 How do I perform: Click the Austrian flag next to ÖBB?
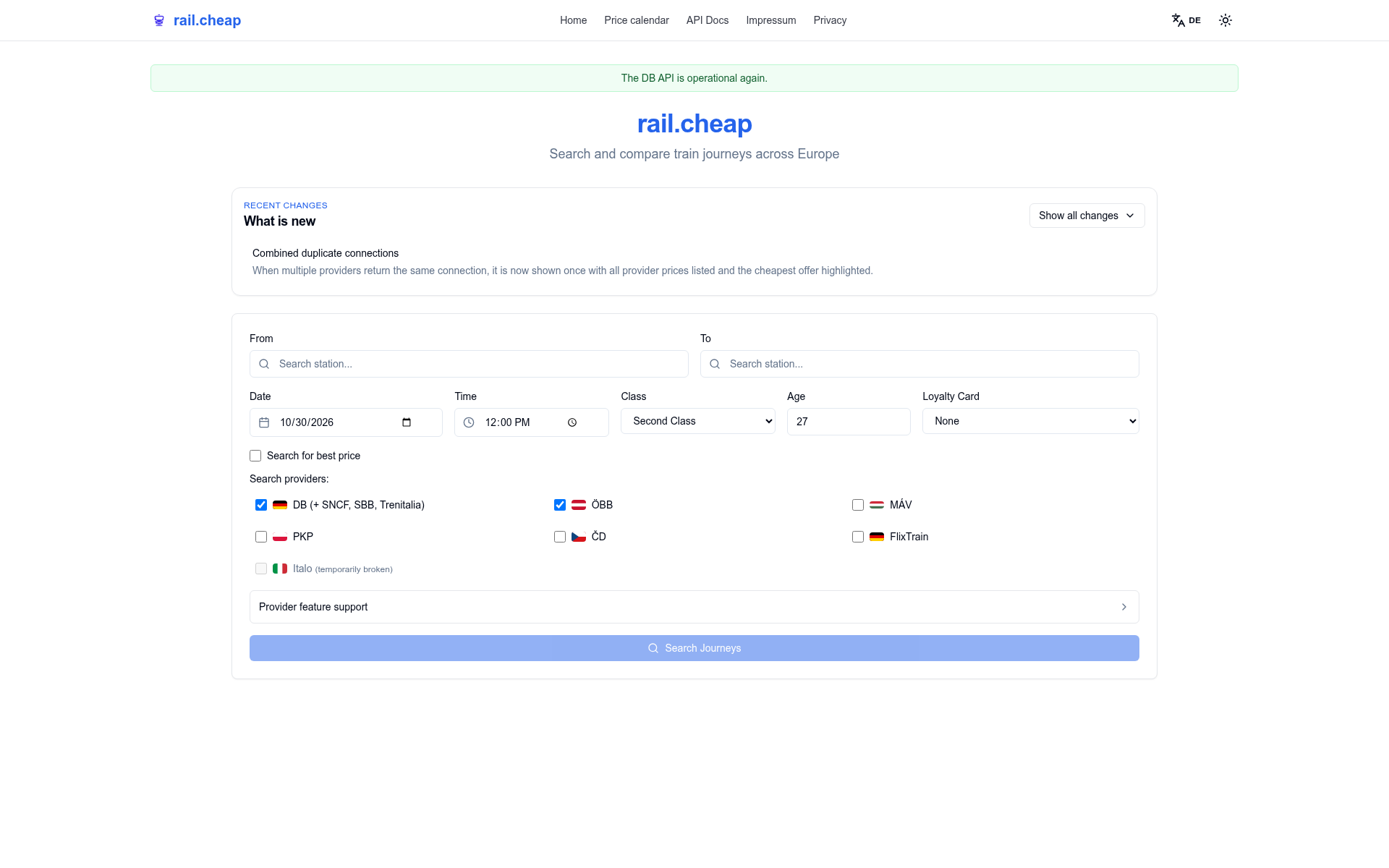point(579,505)
